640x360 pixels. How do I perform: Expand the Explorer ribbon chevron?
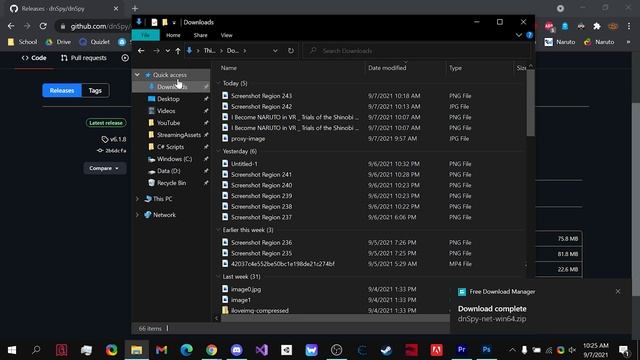[518, 35]
